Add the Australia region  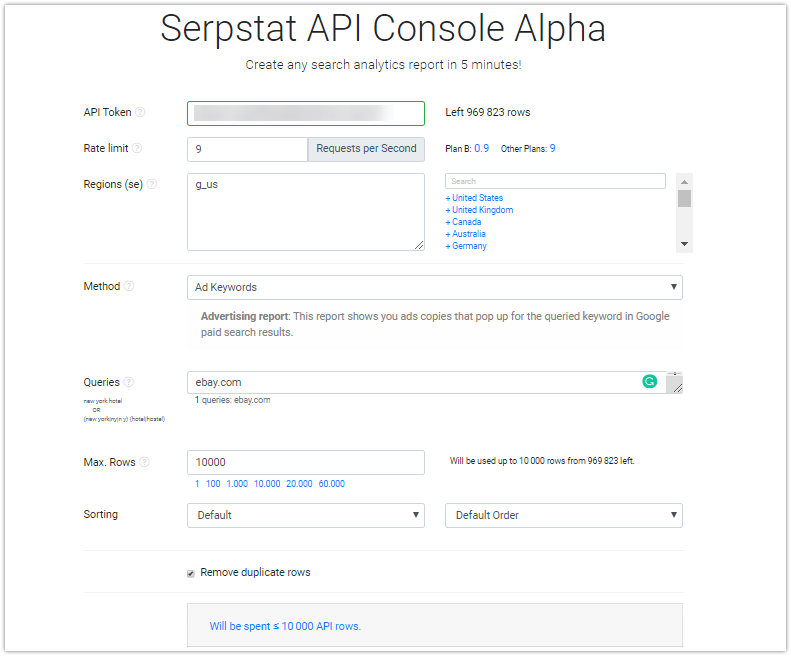(x=466, y=234)
